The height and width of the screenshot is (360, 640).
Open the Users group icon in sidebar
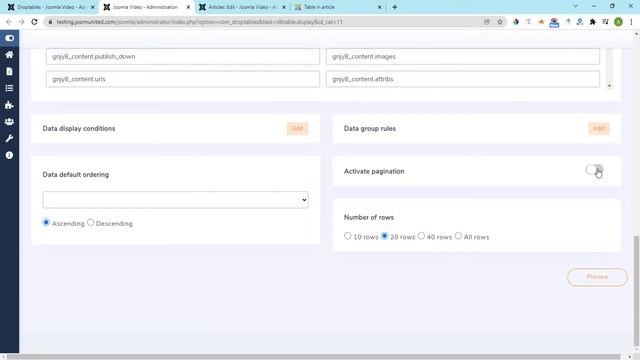tap(9, 122)
